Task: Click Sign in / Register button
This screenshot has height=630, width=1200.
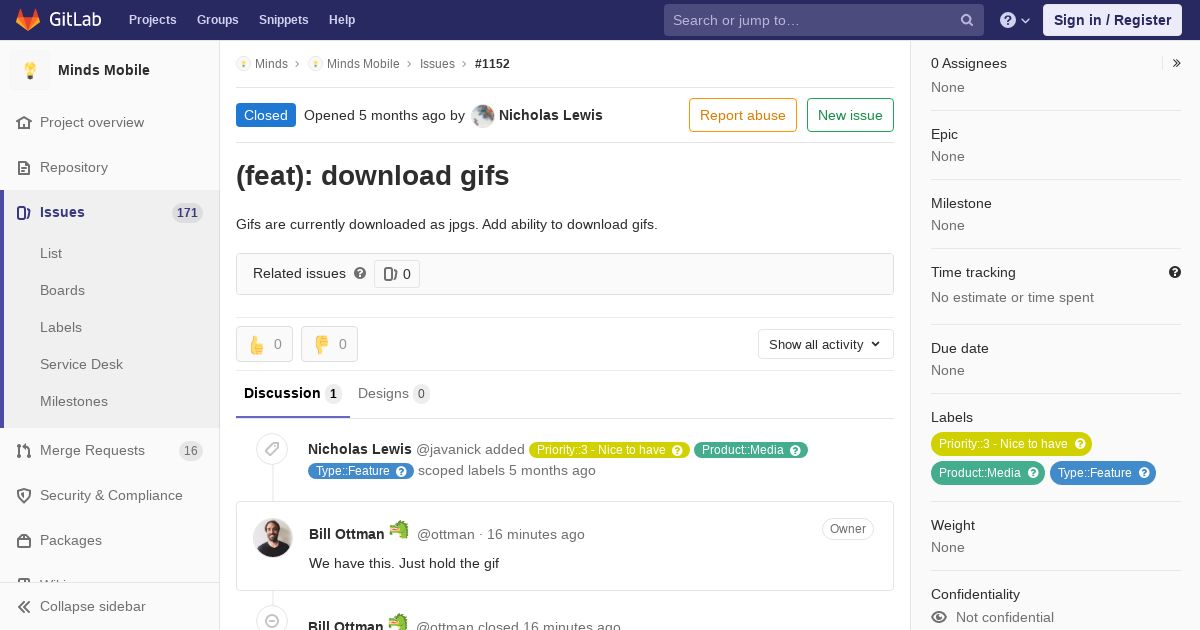Action: (x=1112, y=20)
